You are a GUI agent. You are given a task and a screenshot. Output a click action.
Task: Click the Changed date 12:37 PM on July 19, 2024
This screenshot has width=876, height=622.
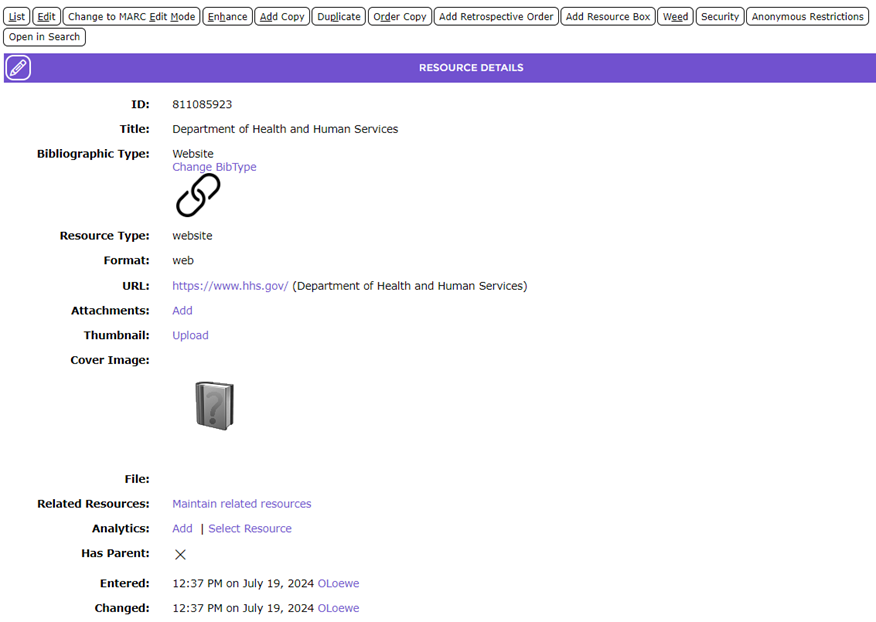243,608
